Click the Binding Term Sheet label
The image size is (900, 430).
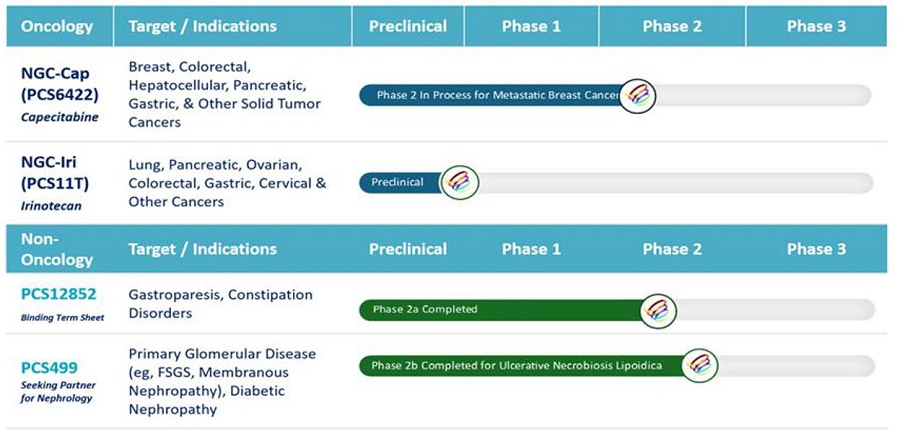(62, 317)
